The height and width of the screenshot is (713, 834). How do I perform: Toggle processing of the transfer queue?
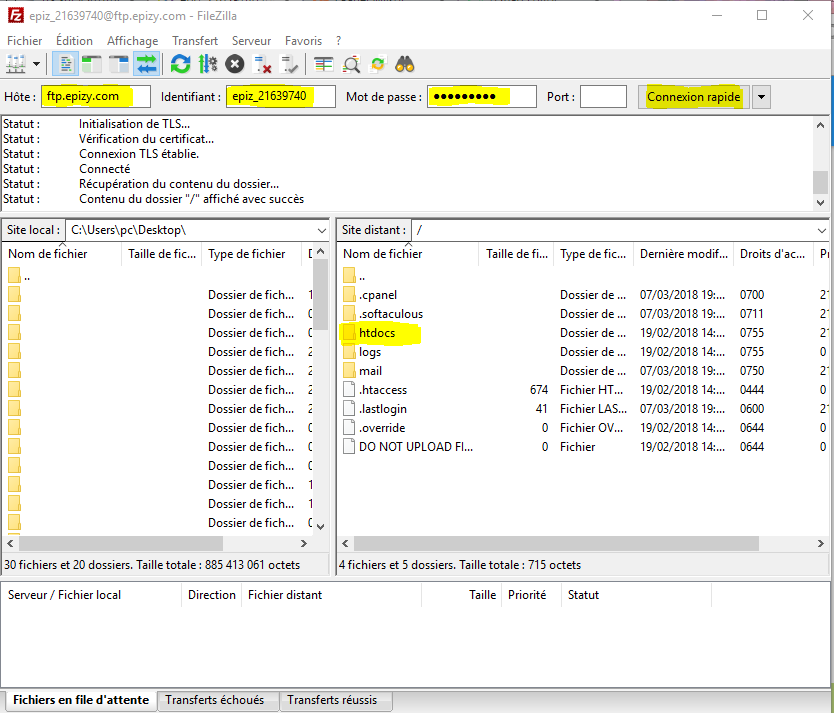pos(207,64)
